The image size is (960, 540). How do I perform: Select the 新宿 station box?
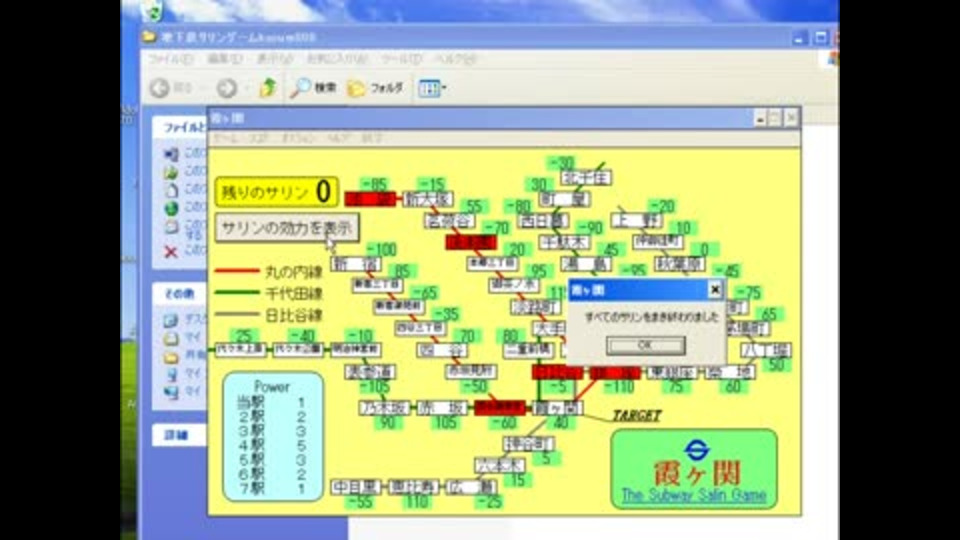pos(356,264)
